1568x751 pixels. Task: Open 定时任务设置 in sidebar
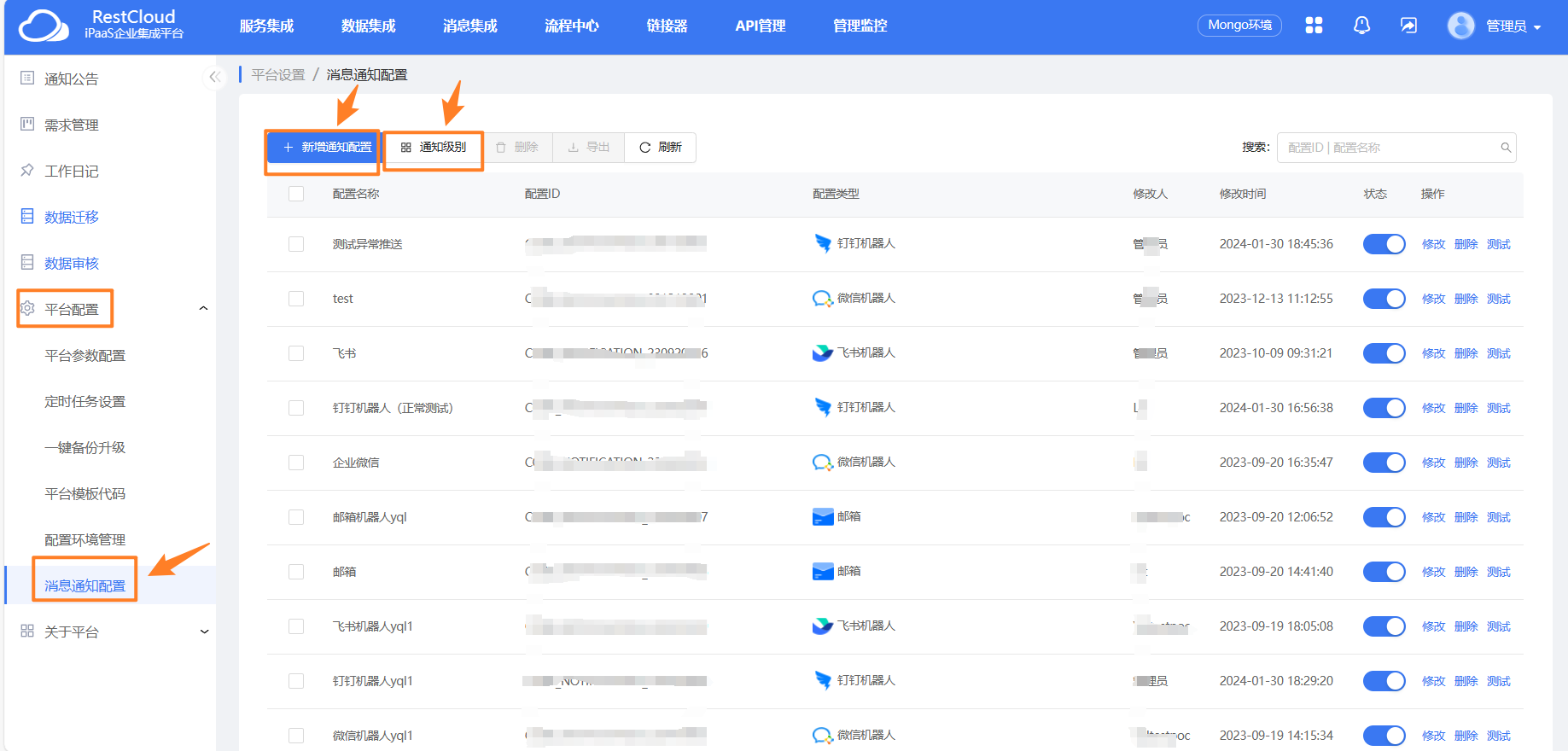pos(85,401)
